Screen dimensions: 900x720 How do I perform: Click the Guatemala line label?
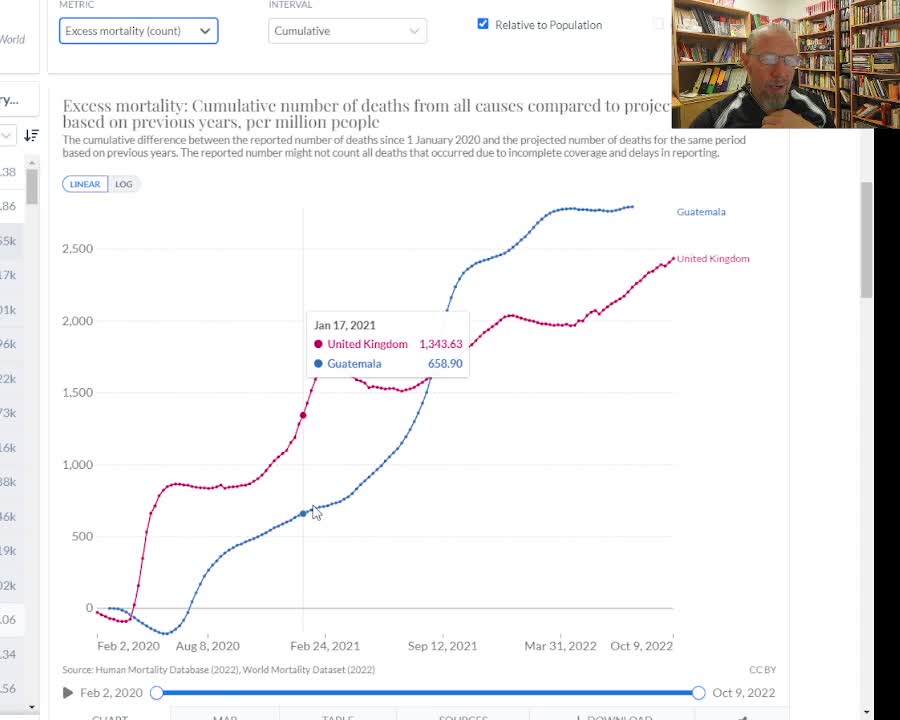tap(700, 212)
